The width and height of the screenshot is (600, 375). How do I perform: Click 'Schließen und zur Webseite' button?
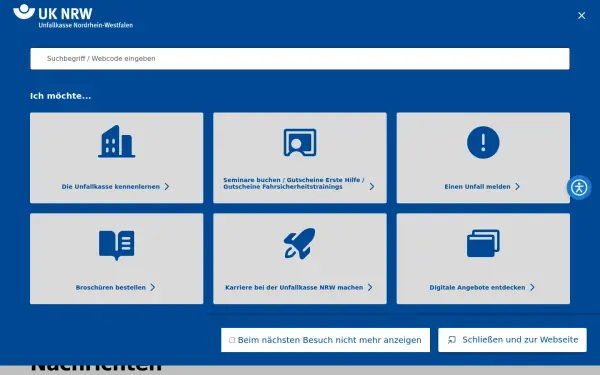(512, 340)
